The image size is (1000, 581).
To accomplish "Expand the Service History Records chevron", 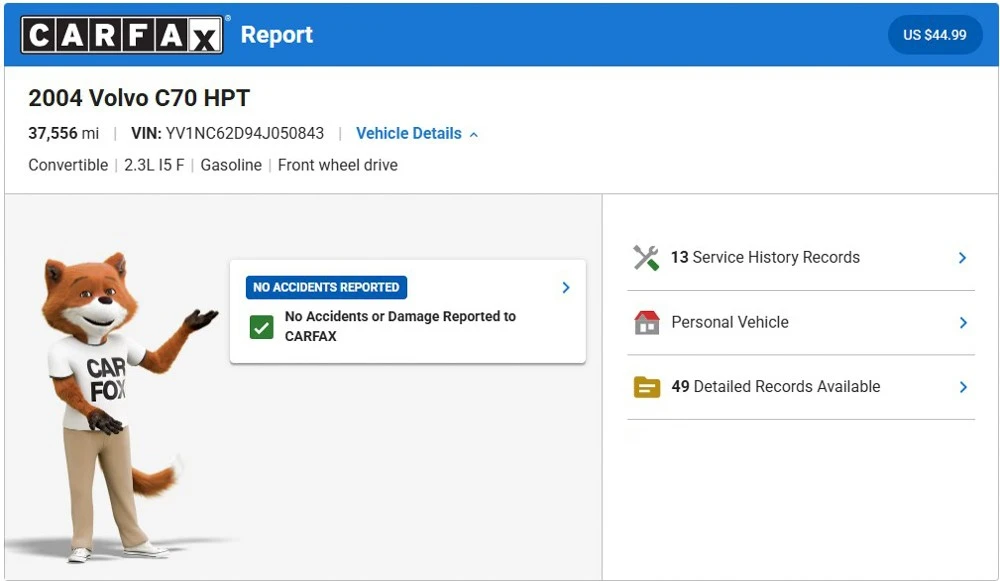I will point(962,258).
